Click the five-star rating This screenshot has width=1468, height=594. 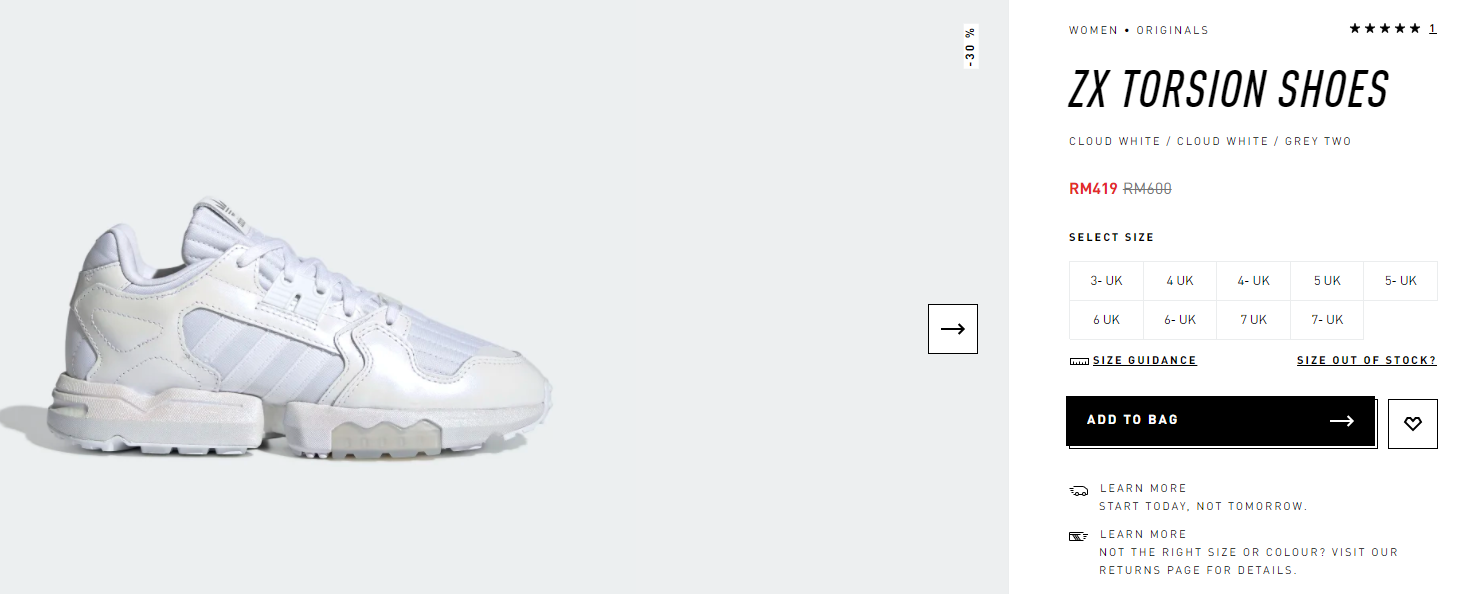[1385, 29]
